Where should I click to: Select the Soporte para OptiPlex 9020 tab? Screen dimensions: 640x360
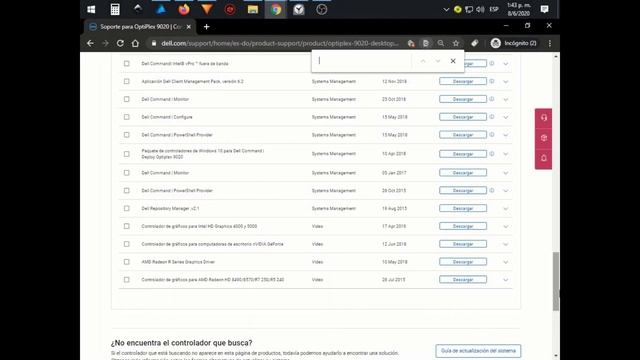140,27
